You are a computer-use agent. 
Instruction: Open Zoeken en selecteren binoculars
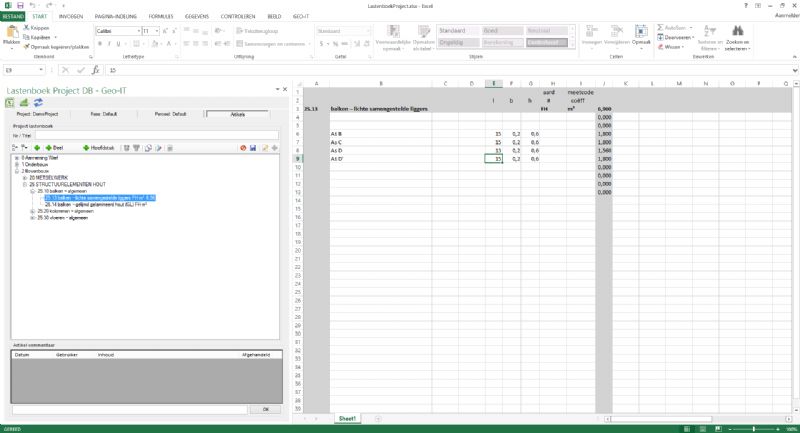point(738,36)
